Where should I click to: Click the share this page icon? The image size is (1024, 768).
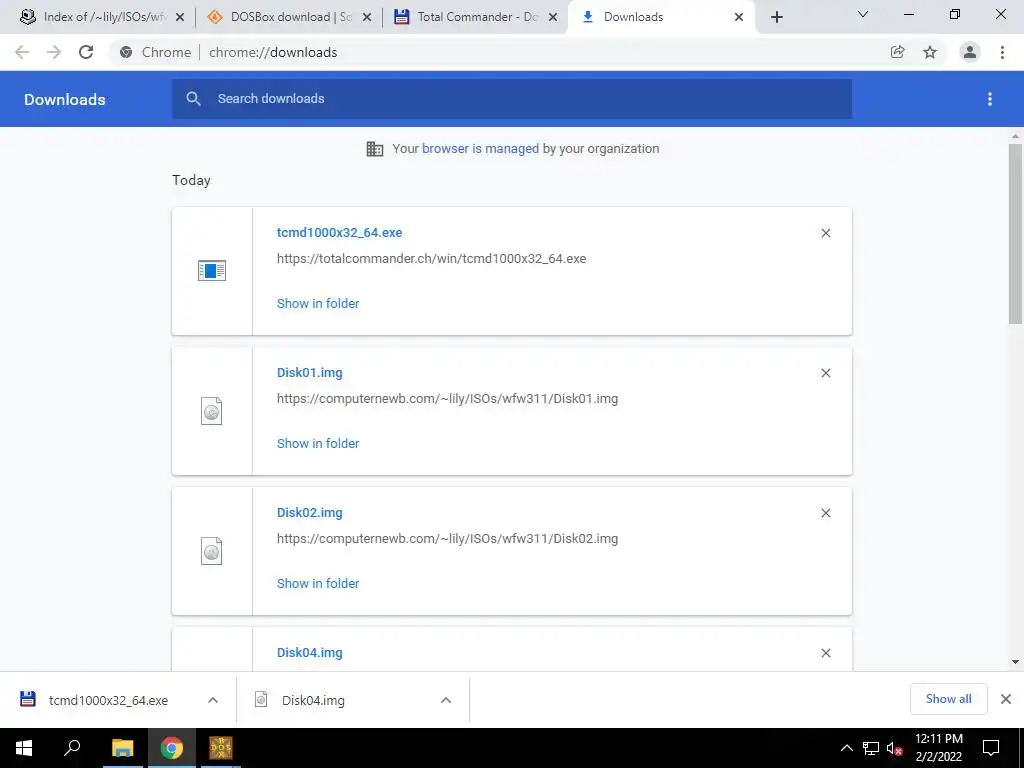(897, 52)
